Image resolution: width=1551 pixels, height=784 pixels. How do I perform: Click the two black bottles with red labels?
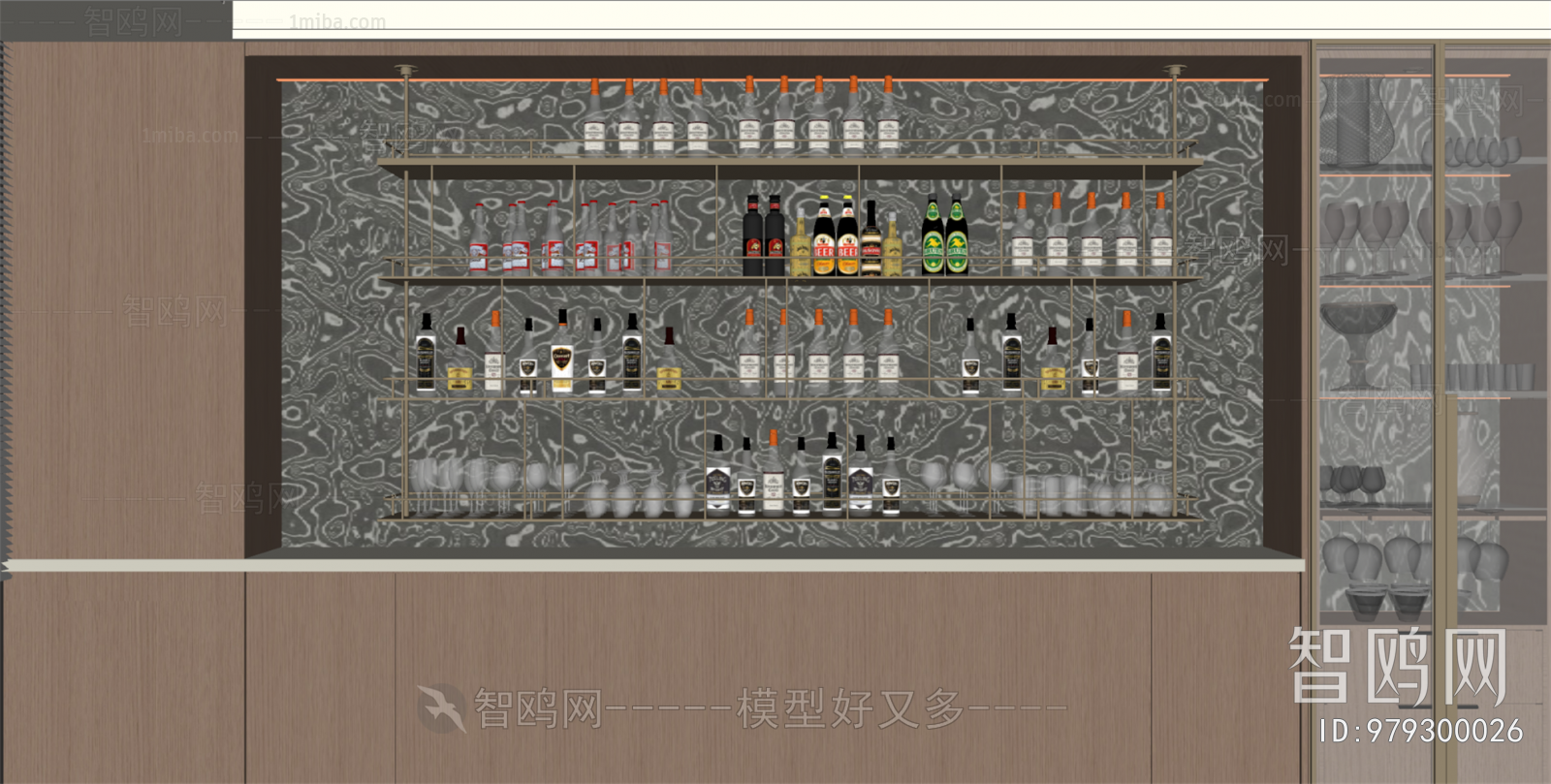(763, 237)
